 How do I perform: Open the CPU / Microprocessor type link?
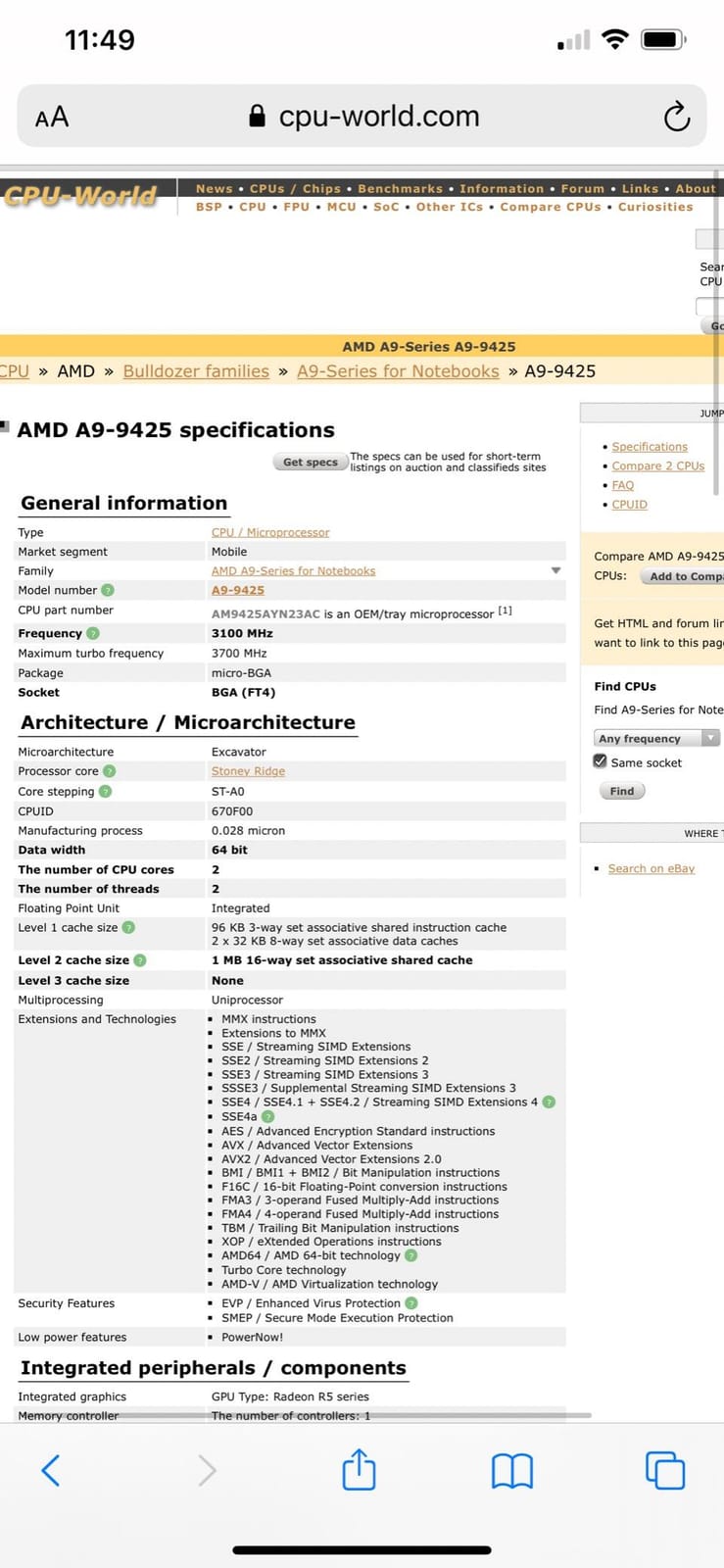[270, 532]
